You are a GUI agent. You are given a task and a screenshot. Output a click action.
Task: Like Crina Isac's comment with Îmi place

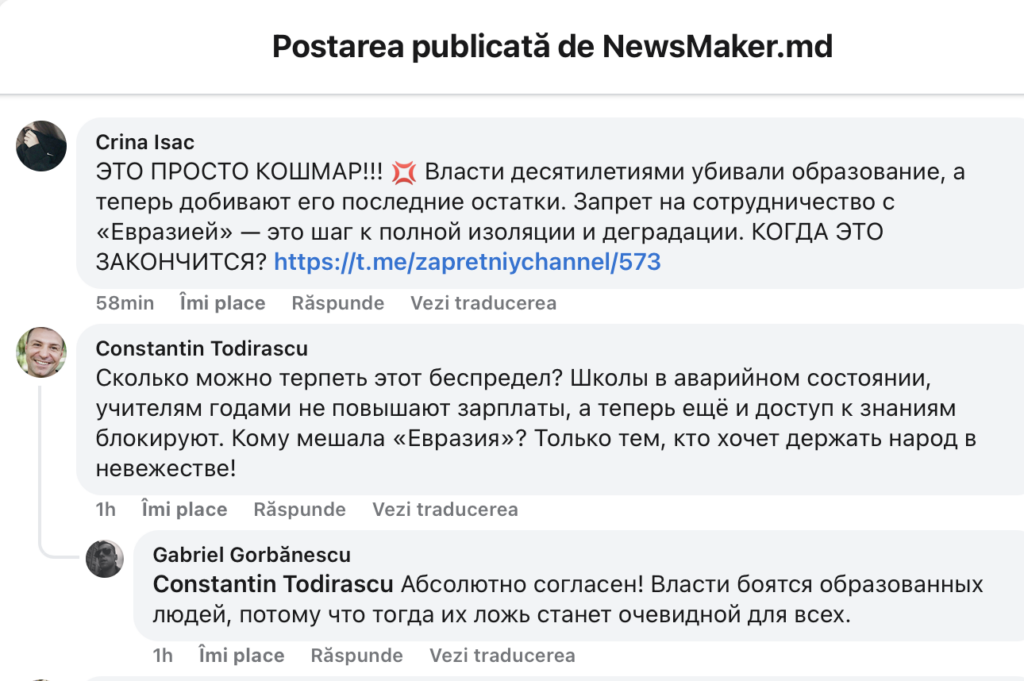click(x=223, y=303)
